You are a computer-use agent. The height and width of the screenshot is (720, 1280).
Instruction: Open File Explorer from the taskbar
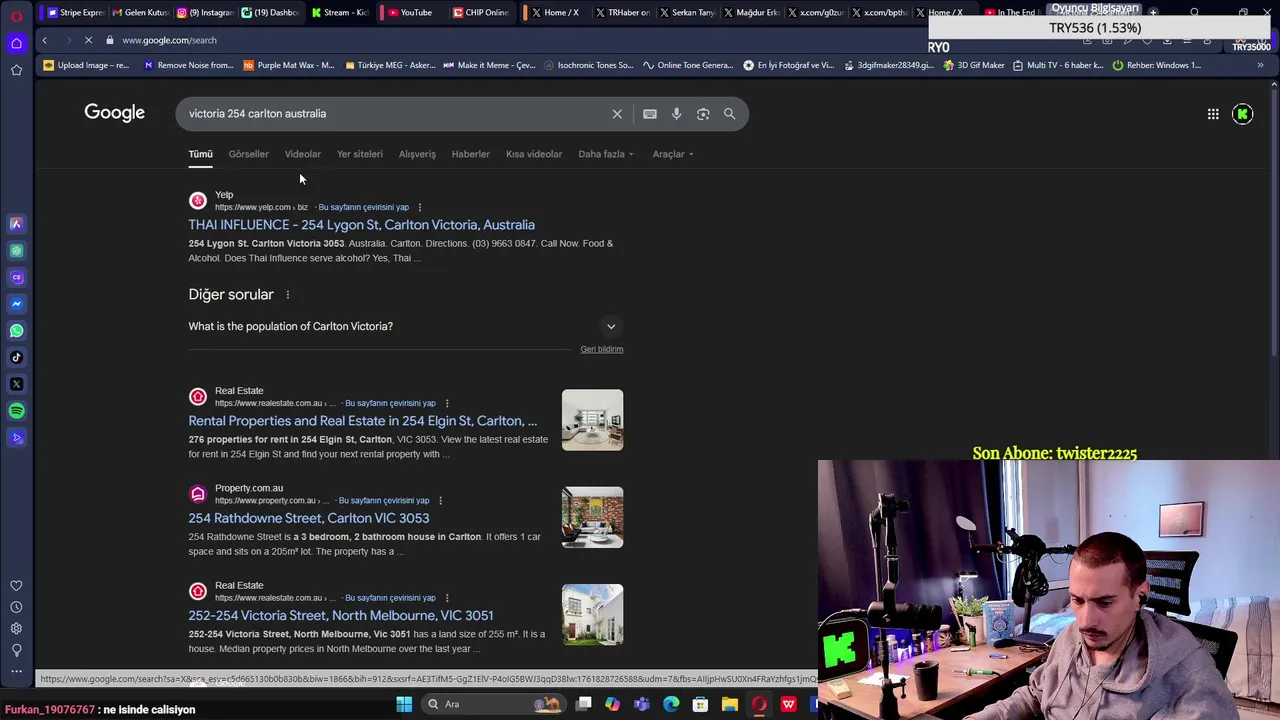tap(730, 704)
